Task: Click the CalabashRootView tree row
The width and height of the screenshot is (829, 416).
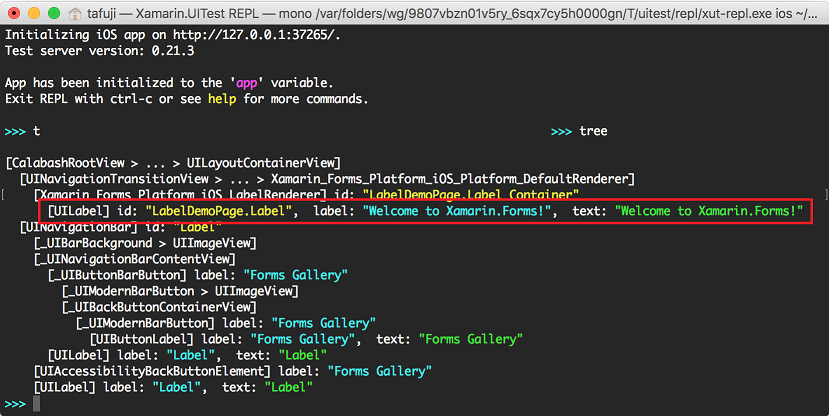Action: click(173, 163)
